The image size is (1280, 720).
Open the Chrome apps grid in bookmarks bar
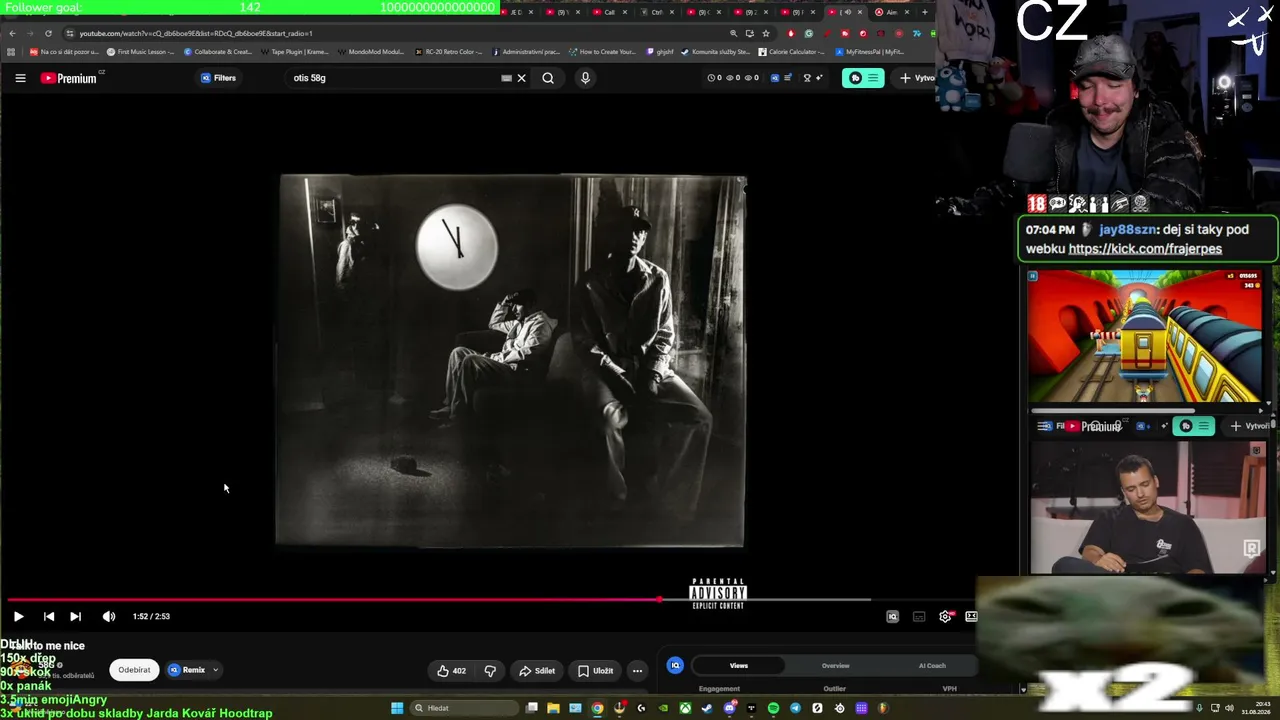(11, 52)
